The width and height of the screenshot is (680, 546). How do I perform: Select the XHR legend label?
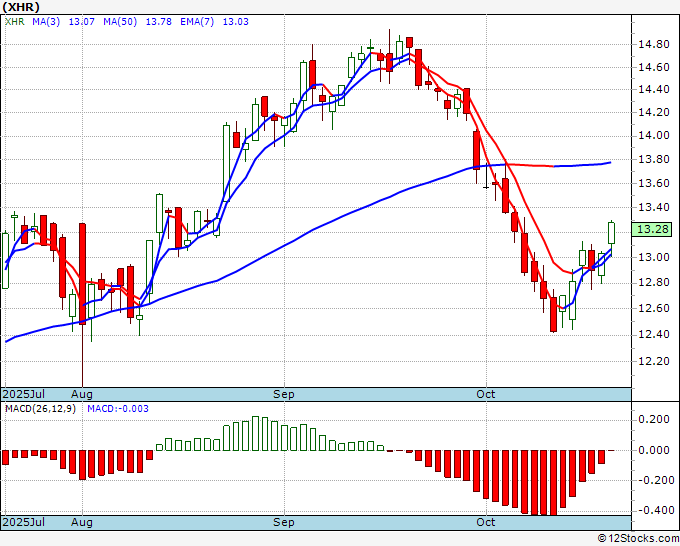click(15, 22)
